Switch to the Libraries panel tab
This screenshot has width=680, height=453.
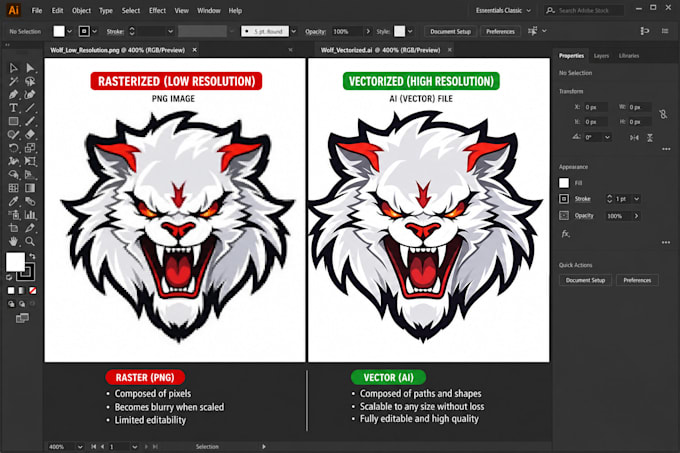coord(629,55)
